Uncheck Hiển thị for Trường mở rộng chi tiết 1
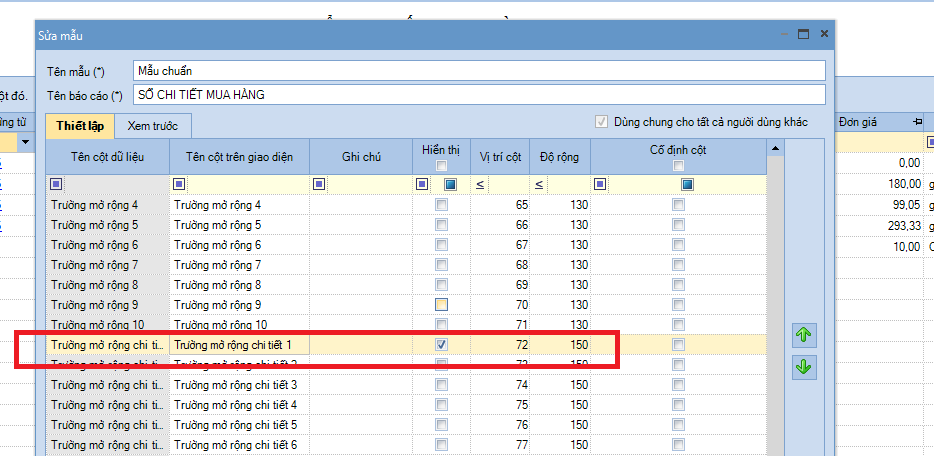The width and height of the screenshot is (934, 456). (x=441, y=345)
